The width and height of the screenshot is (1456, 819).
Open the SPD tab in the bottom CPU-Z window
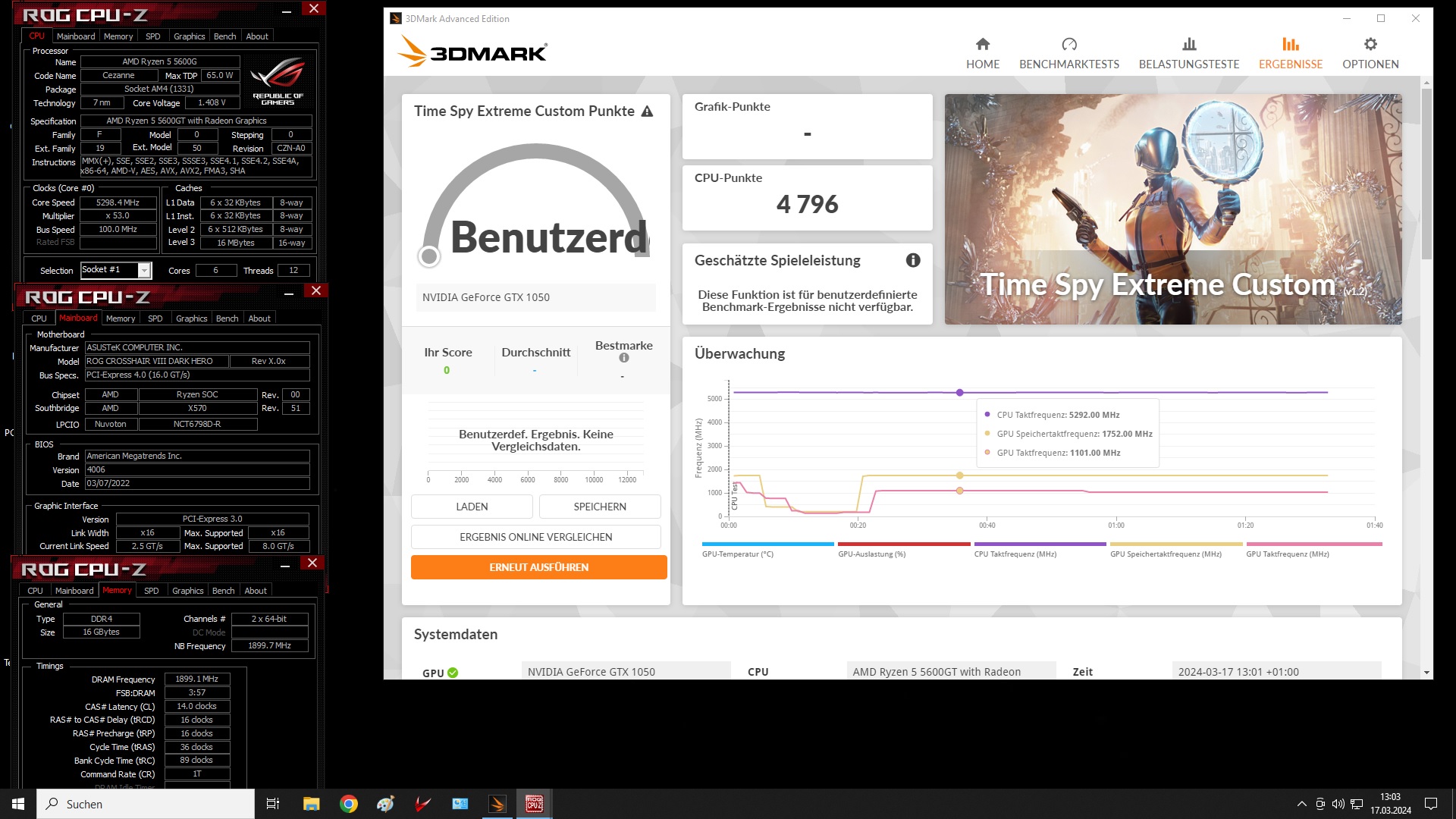tap(152, 591)
